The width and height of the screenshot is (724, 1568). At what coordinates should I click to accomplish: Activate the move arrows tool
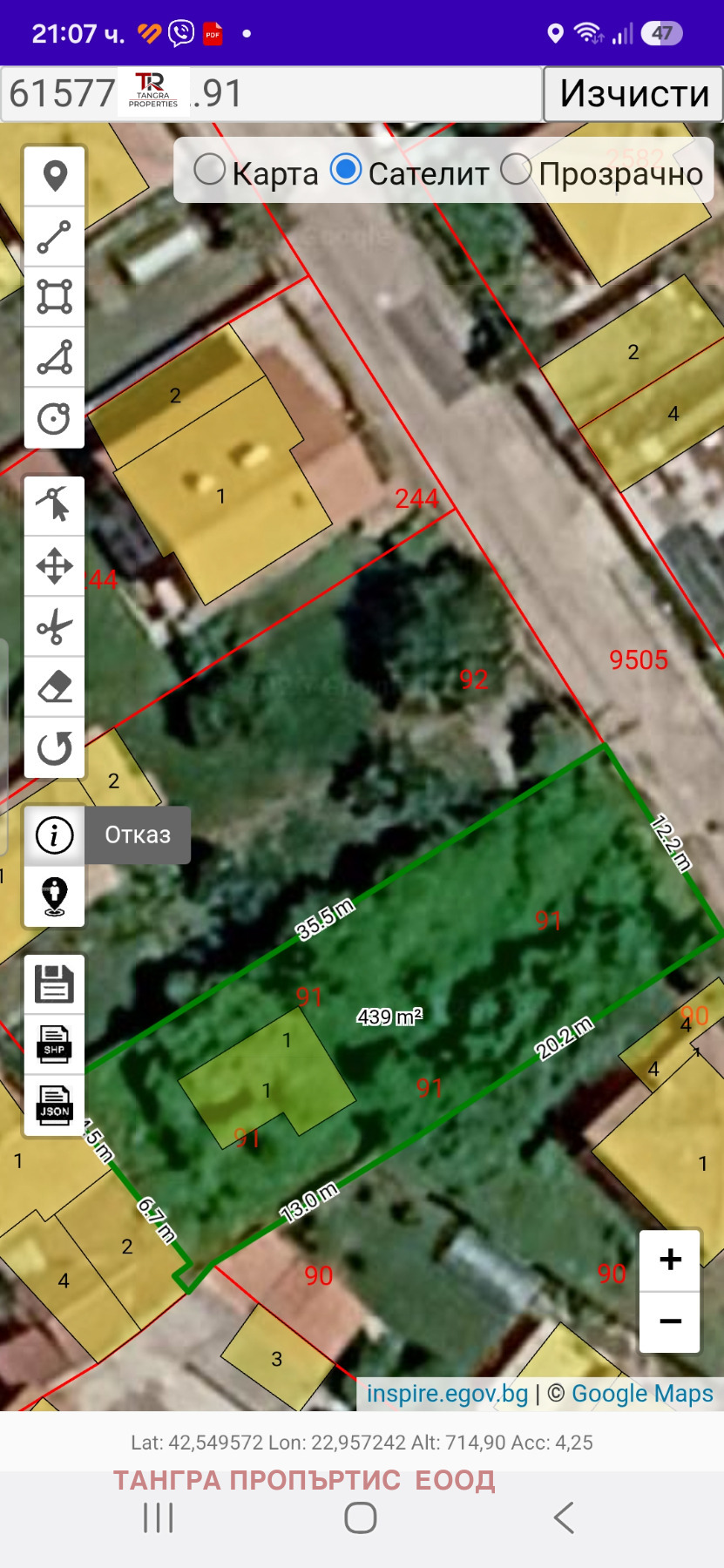(54, 566)
